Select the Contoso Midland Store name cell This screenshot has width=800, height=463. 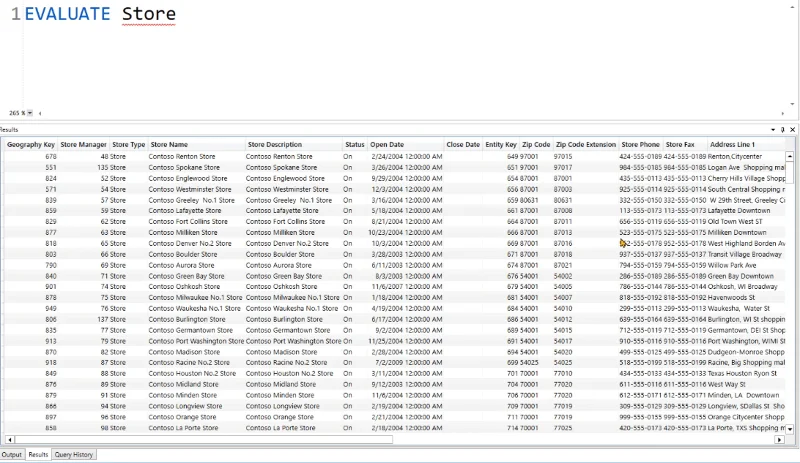(x=196, y=384)
